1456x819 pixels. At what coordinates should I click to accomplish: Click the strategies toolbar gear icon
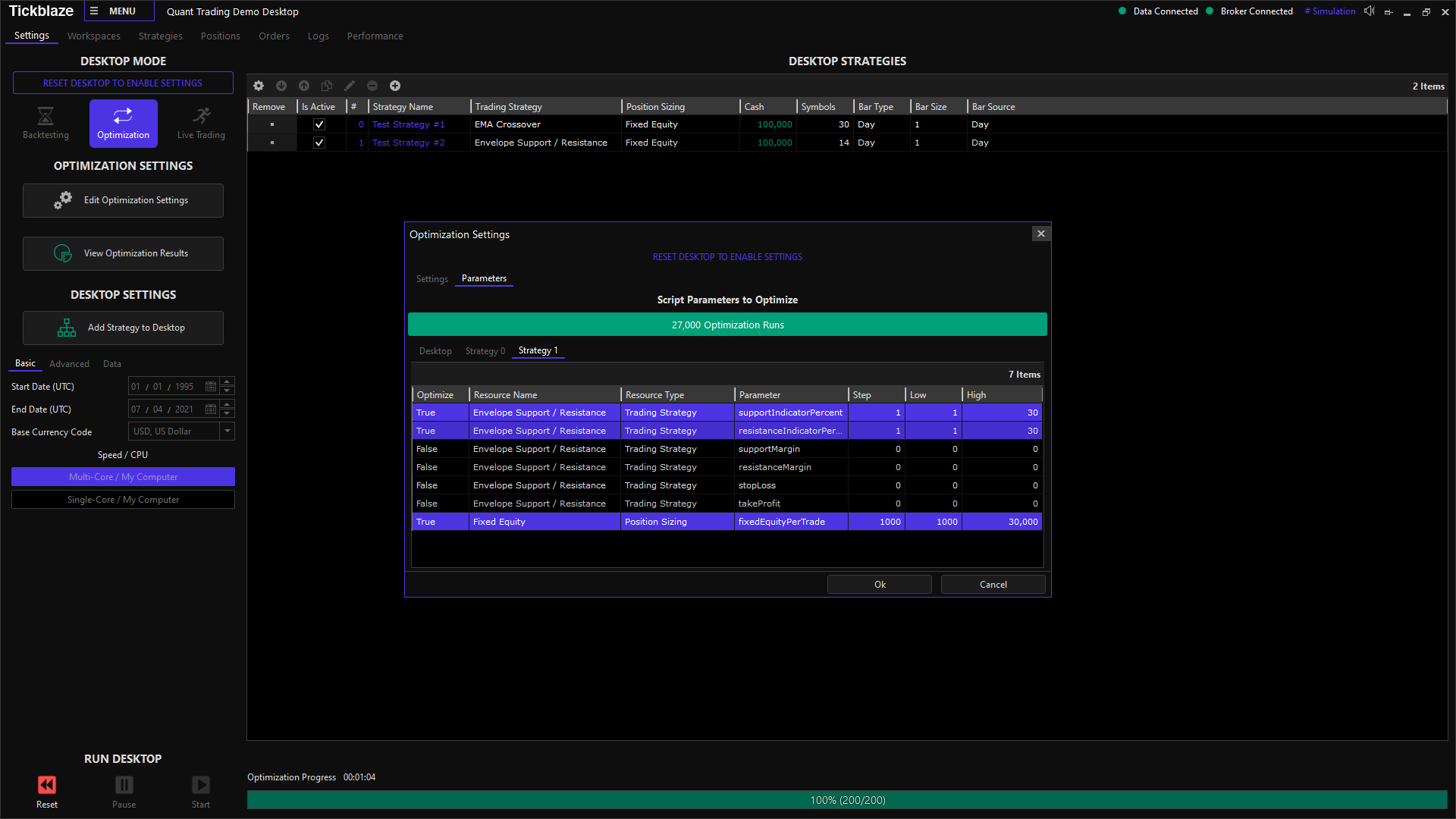pyautogui.click(x=259, y=86)
